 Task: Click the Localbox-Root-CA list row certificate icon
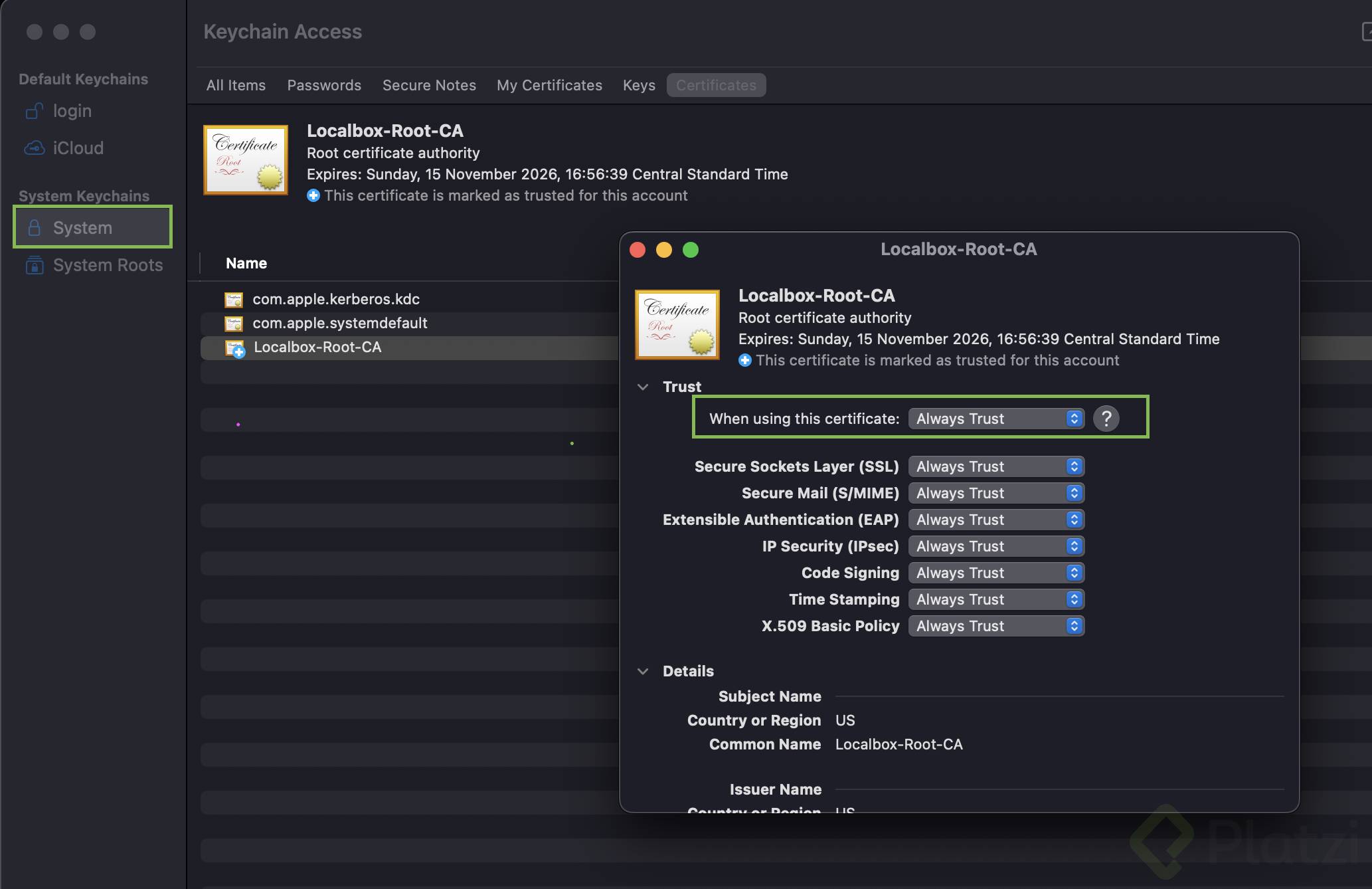click(x=234, y=347)
